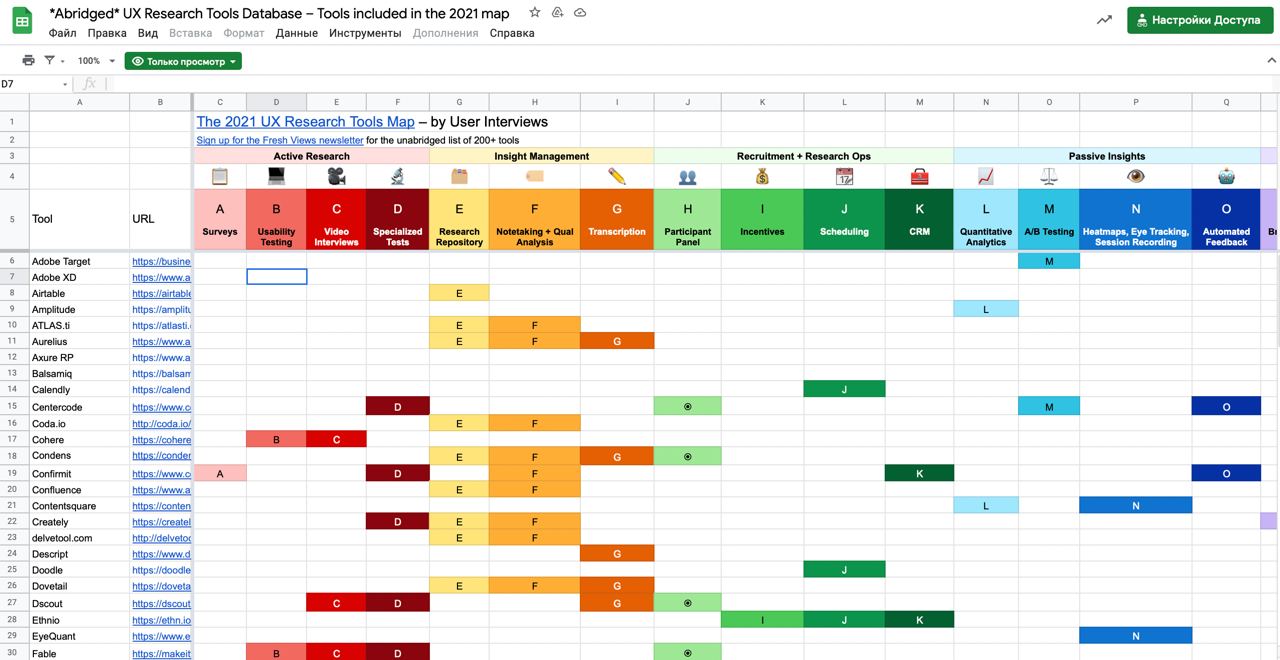The width and height of the screenshot is (1280, 660).
Task: Click the Centercode participant panel radio mark
Action: click(687, 406)
